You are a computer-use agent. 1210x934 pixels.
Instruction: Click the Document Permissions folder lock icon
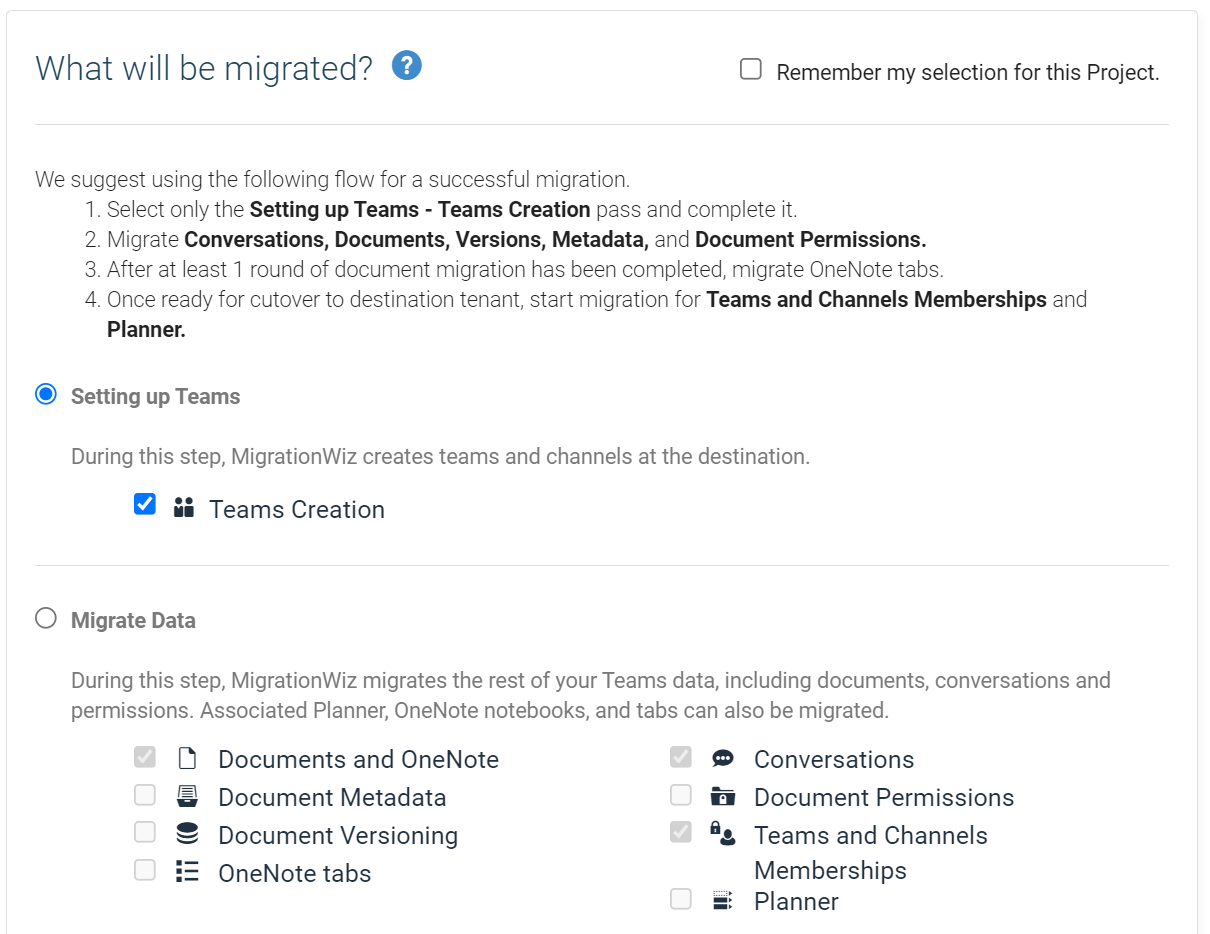point(723,796)
